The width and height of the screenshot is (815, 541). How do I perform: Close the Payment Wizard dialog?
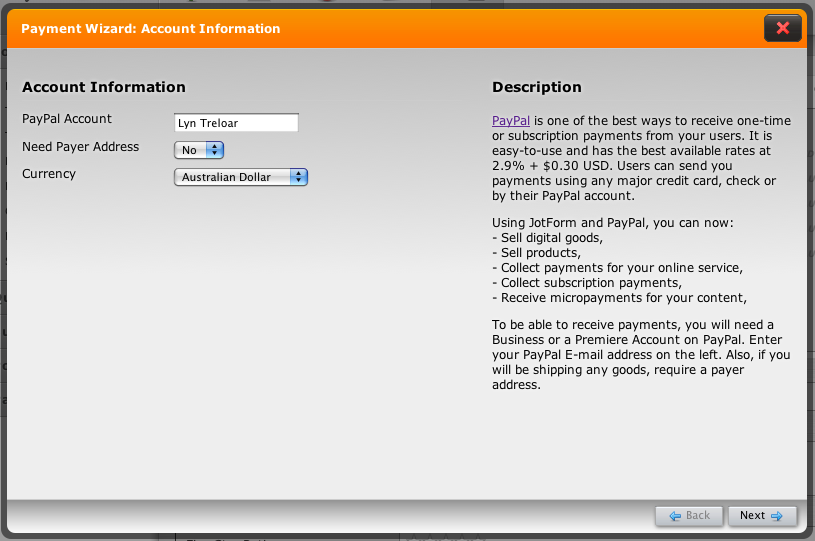[x=782, y=28]
